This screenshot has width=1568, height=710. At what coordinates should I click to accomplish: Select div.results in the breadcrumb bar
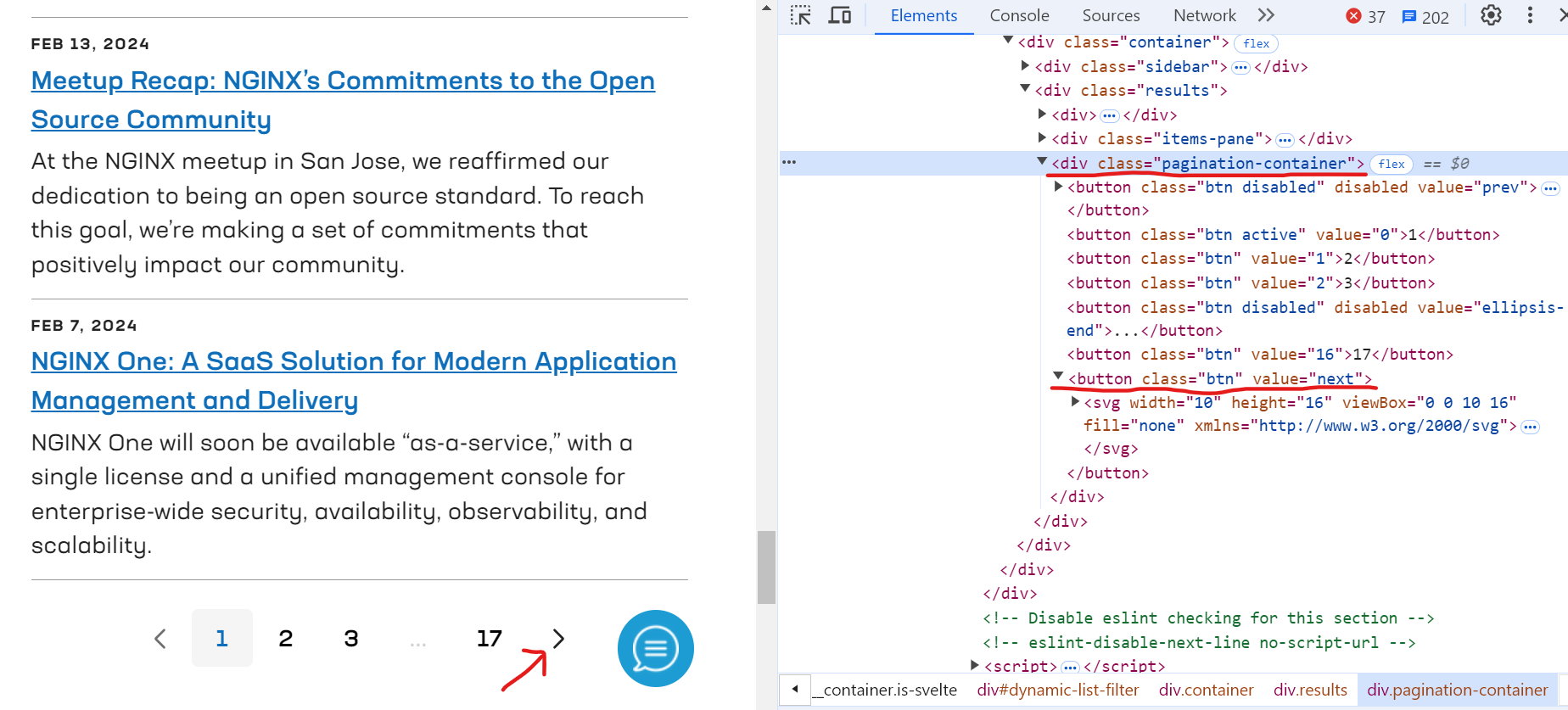pyautogui.click(x=1310, y=690)
